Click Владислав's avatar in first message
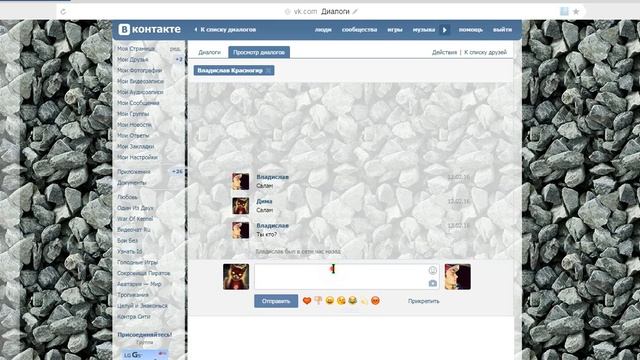640x360 pixels. coord(240,181)
